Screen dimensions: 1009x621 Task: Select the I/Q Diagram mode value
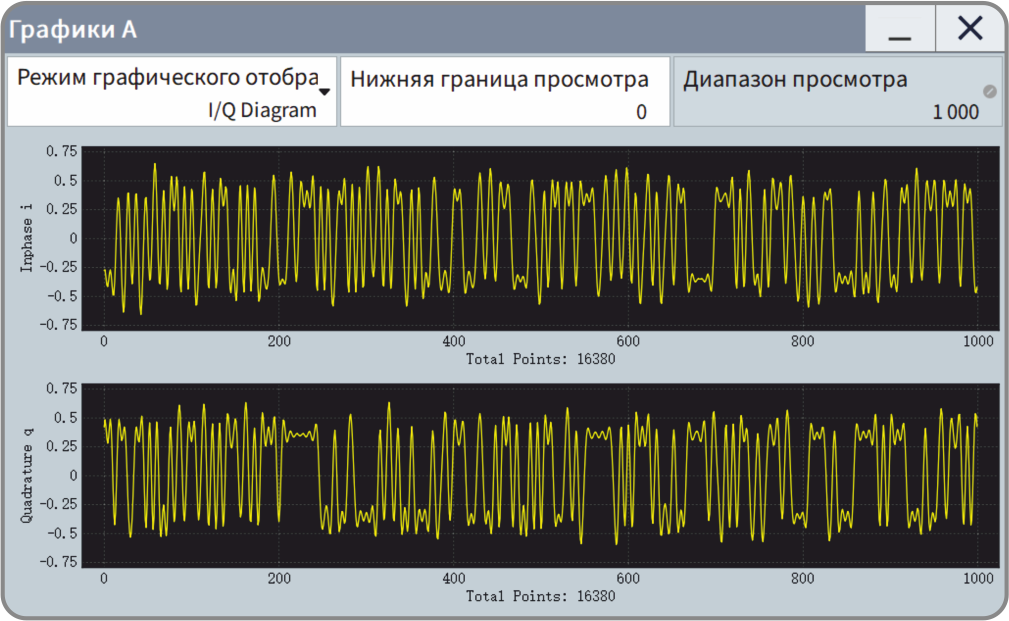click(263, 111)
